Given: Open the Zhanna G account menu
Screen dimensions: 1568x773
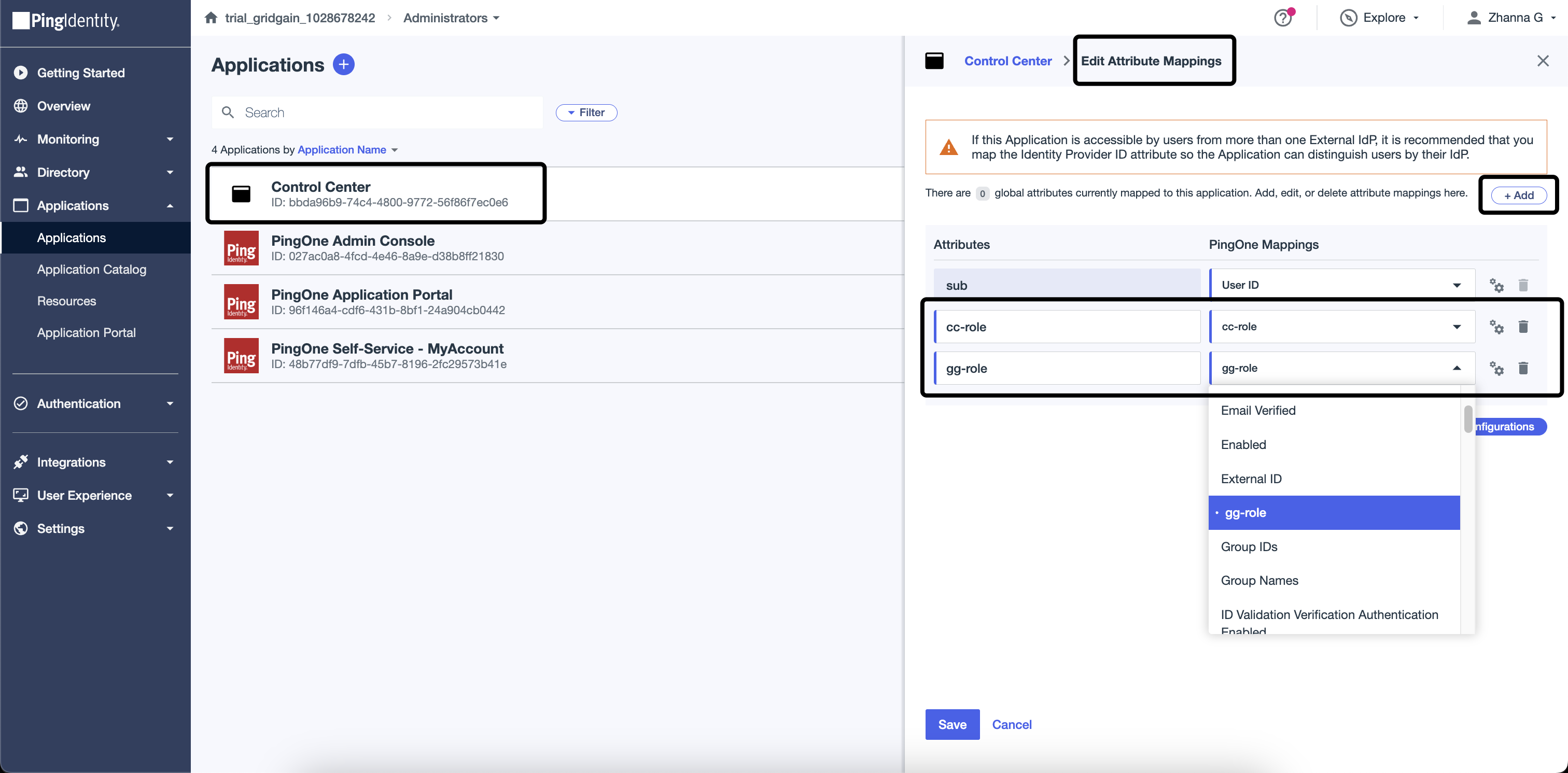Looking at the screenshot, I should pyautogui.click(x=1512, y=18).
